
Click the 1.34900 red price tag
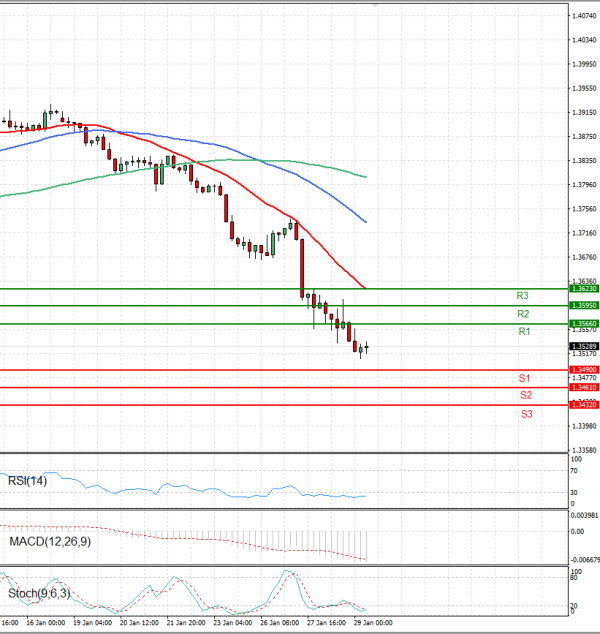click(x=584, y=370)
